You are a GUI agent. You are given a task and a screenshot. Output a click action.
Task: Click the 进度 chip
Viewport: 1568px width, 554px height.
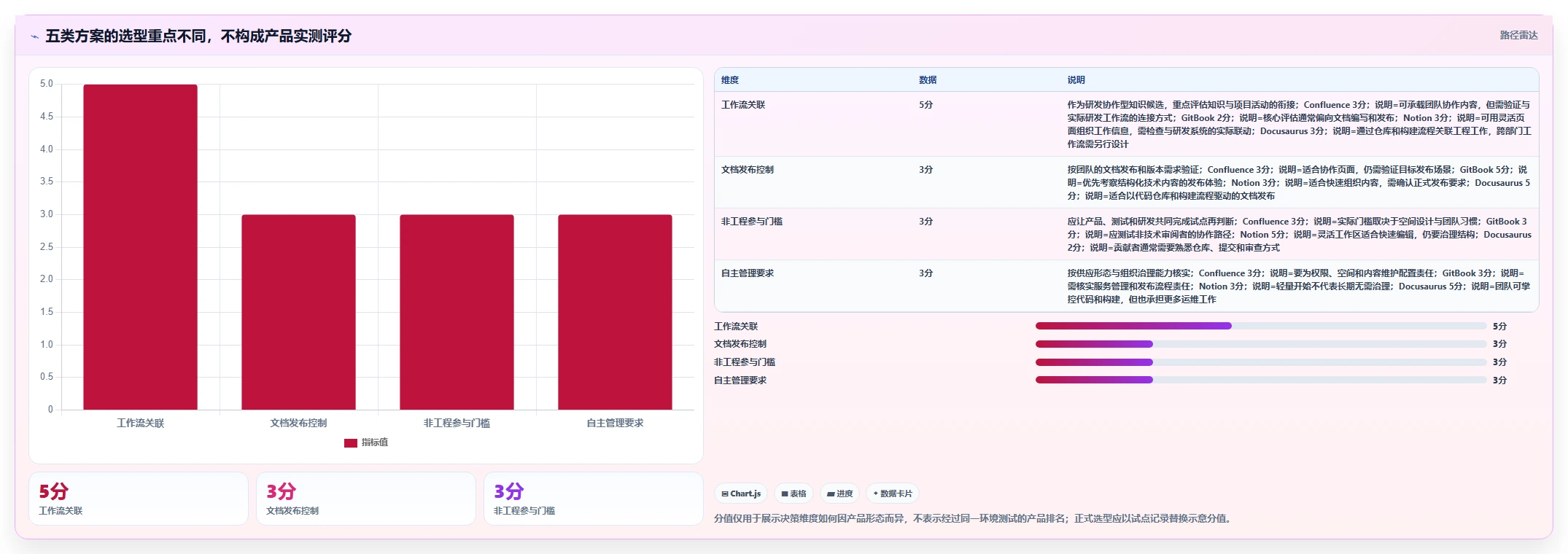(839, 493)
